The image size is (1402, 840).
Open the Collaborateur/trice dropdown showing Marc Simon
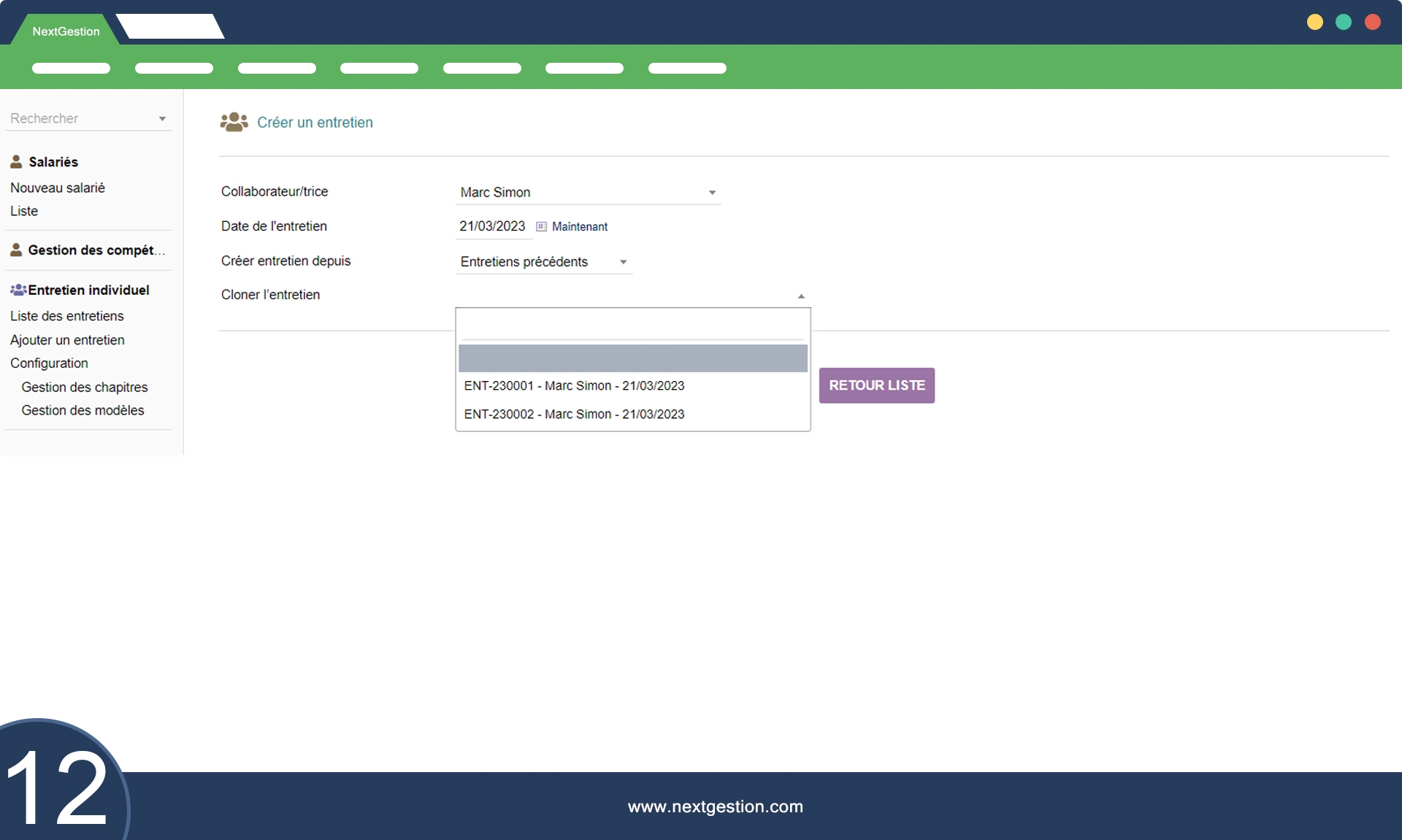click(587, 193)
